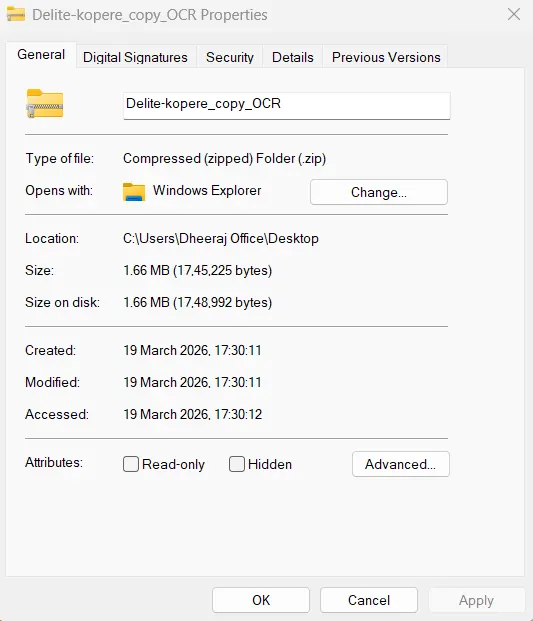Click the Location path text
533x621 pixels.
click(221, 238)
